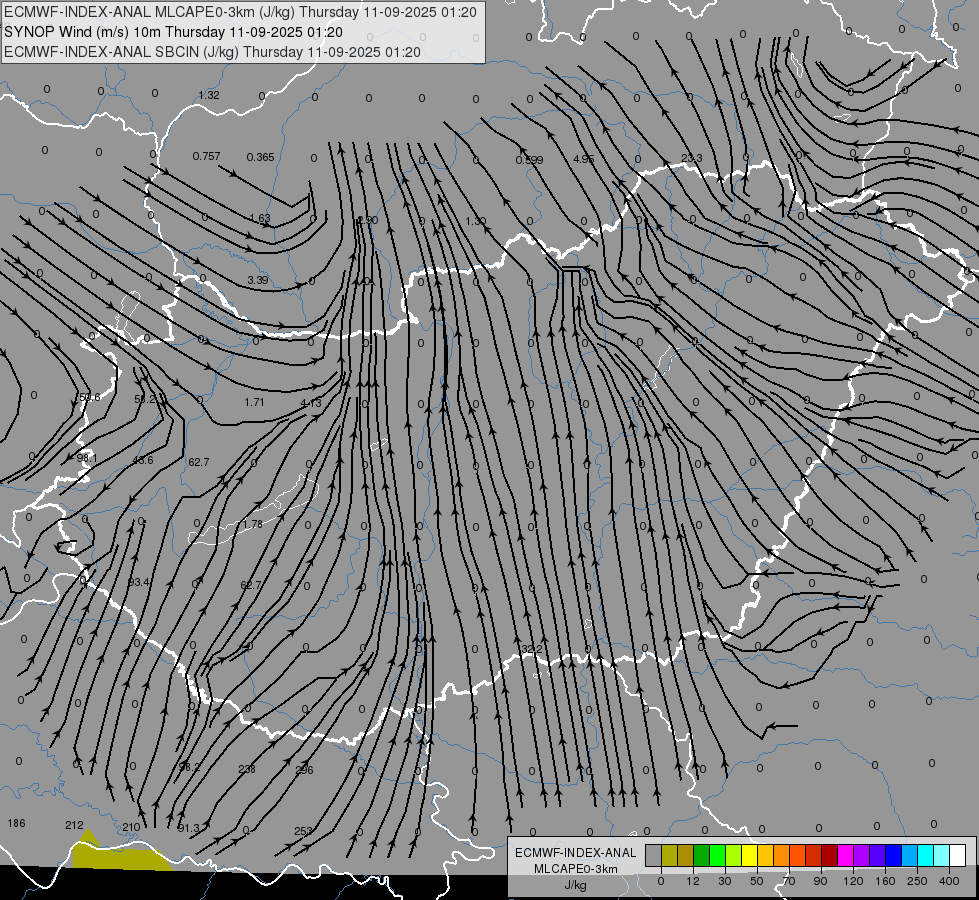Click the data value 212
Image resolution: width=979 pixels, height=900 pixels.
point(74,826)
